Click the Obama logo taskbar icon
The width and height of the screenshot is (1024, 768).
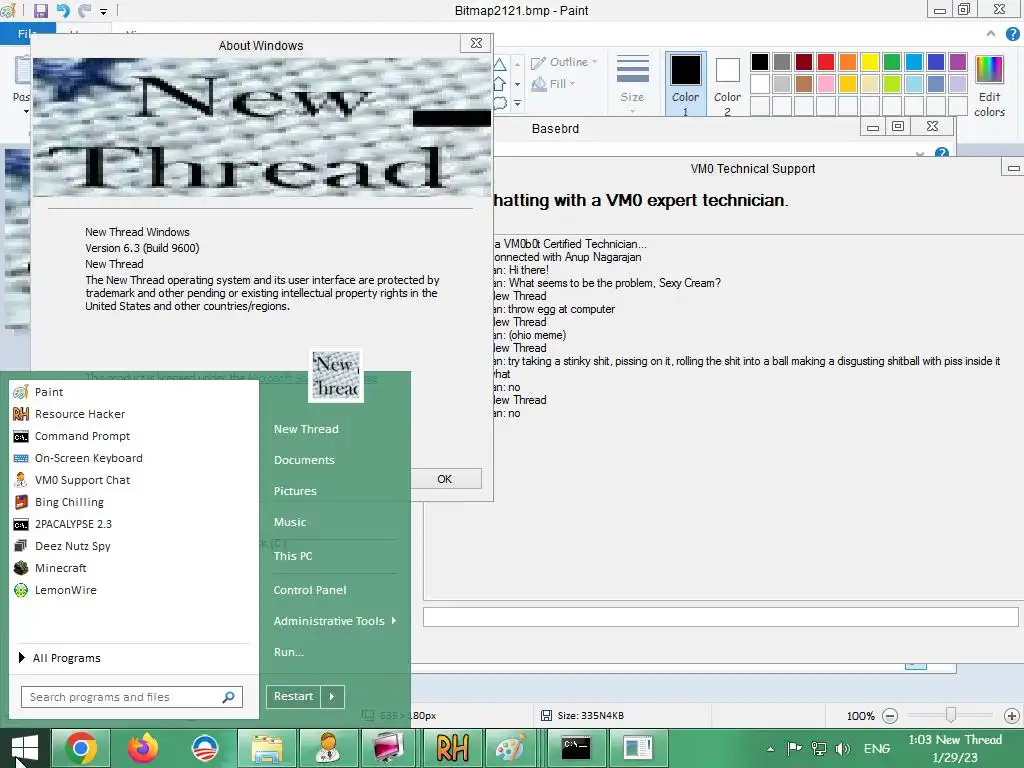pyautogui.click(x=204, y=748)
